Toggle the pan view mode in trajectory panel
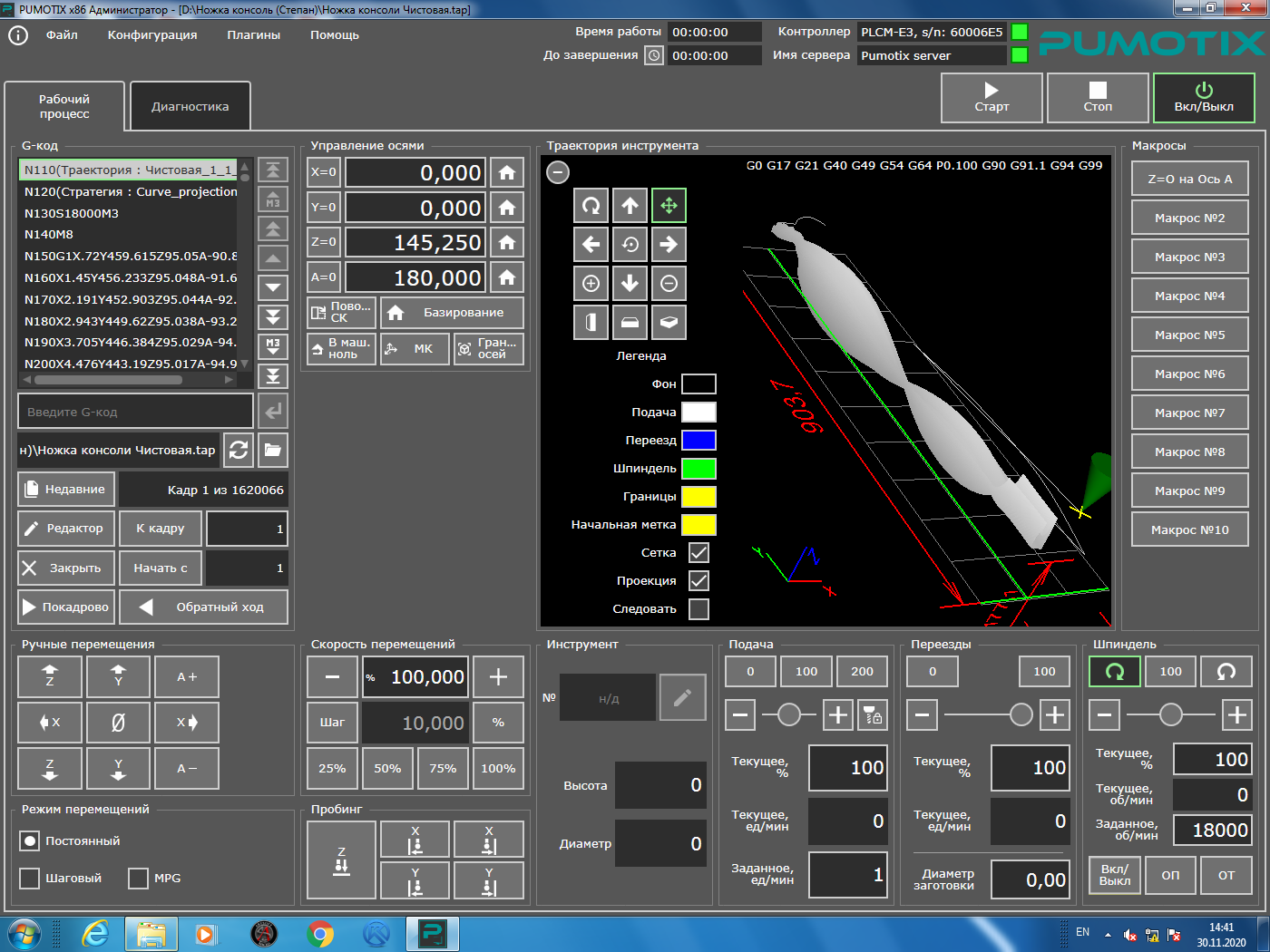The height and width of the screenshot is (952, 1270). click(669, 206)
